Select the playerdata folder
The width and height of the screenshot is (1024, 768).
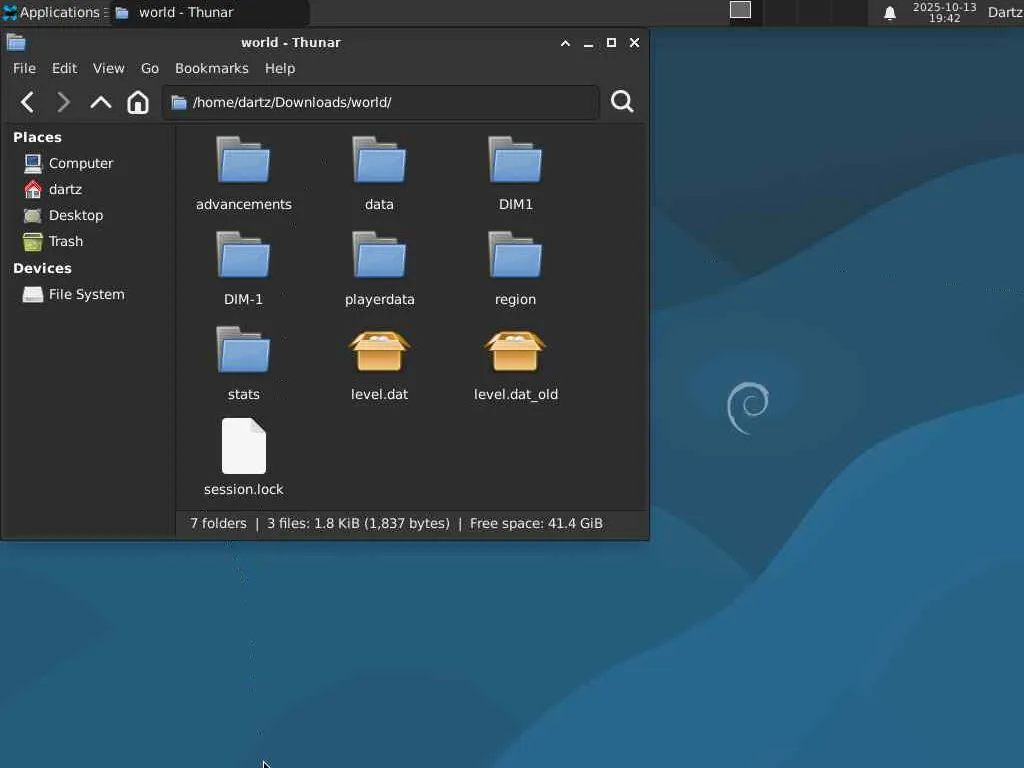click(x=379, y=258)
